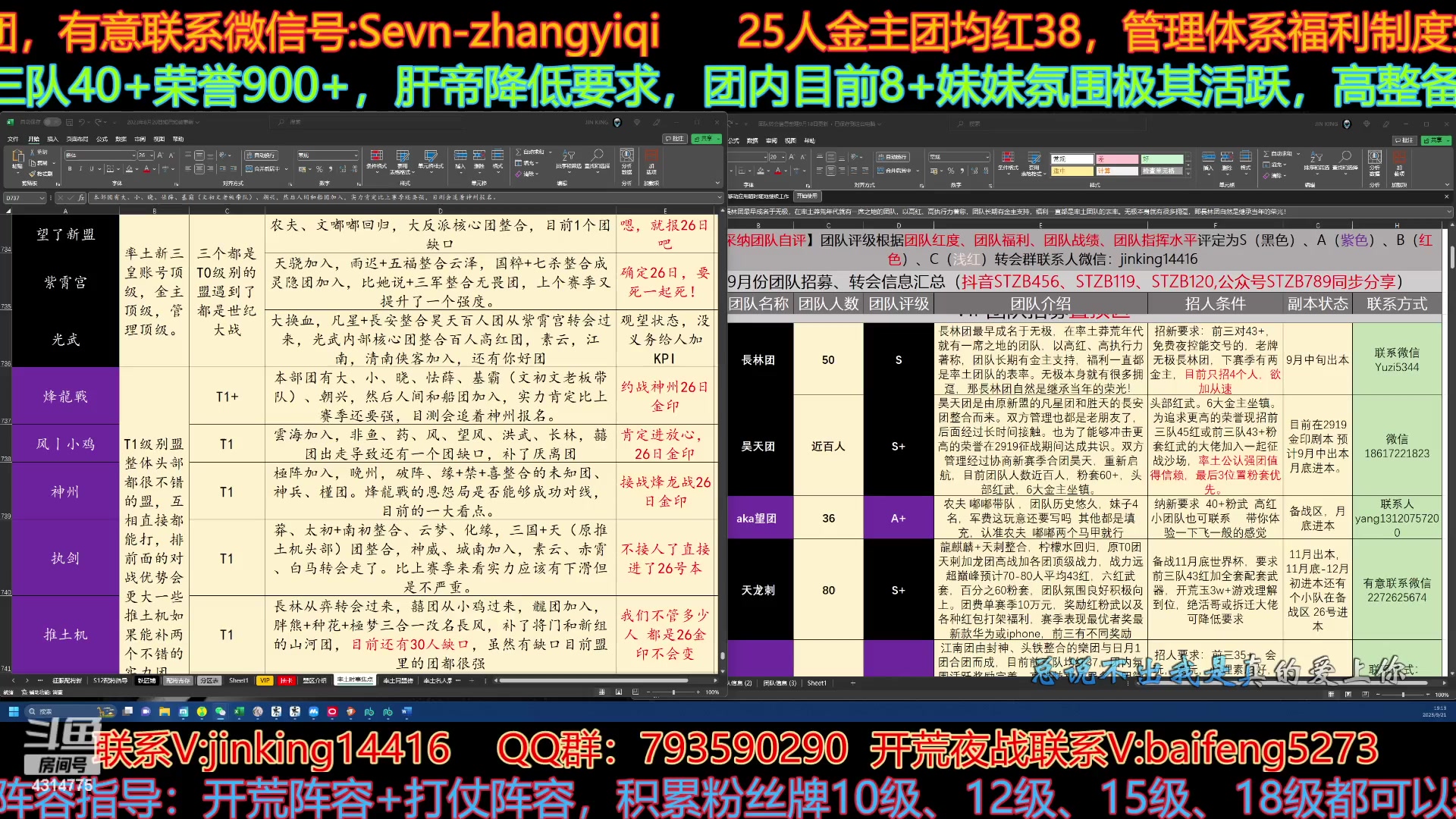This screenshot has height=819, width=1456.
Task: Open Windows Start menu
Action: tap(13, 711)
